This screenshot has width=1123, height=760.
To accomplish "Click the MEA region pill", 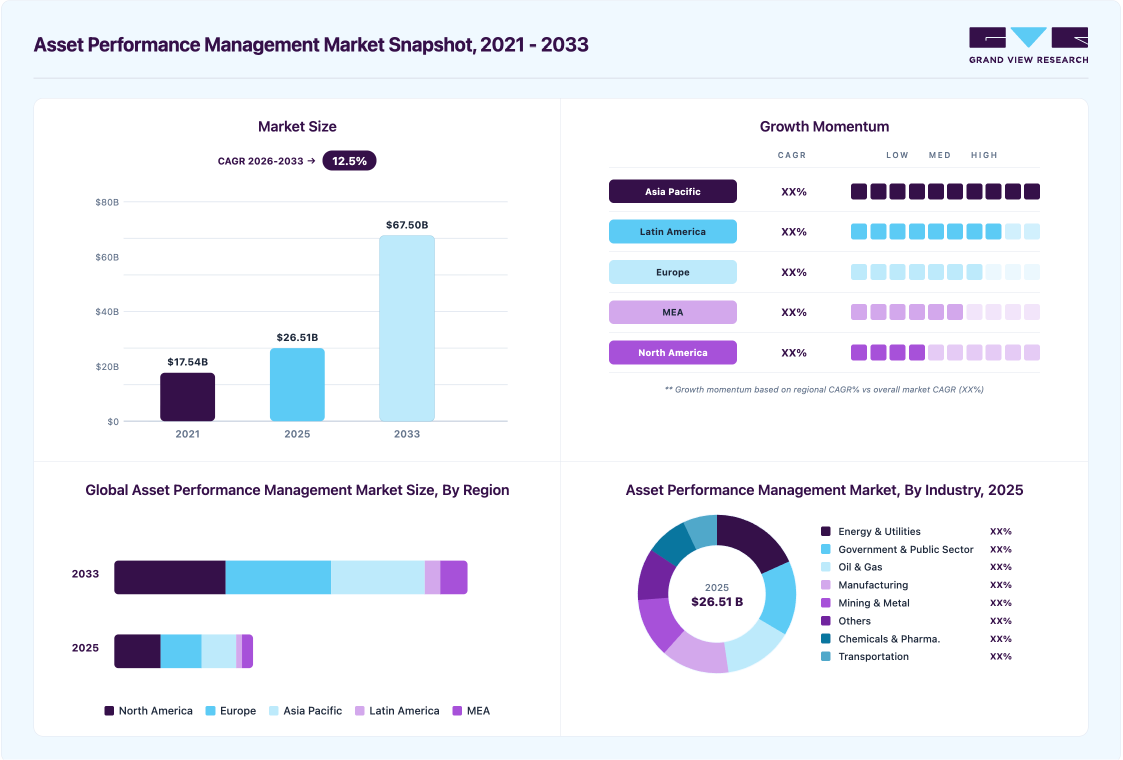I will (x=673, y=312).
